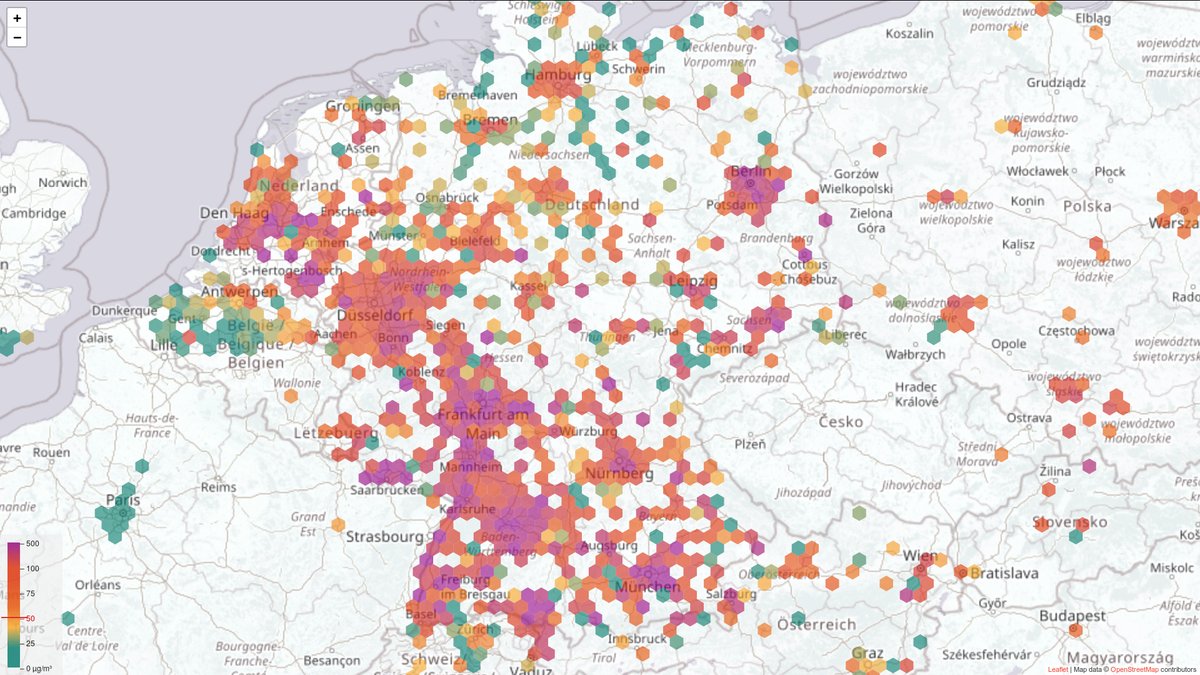1200x675 pixels.
Task: Click the color gradient legend bar
Action: click(15, 604)
